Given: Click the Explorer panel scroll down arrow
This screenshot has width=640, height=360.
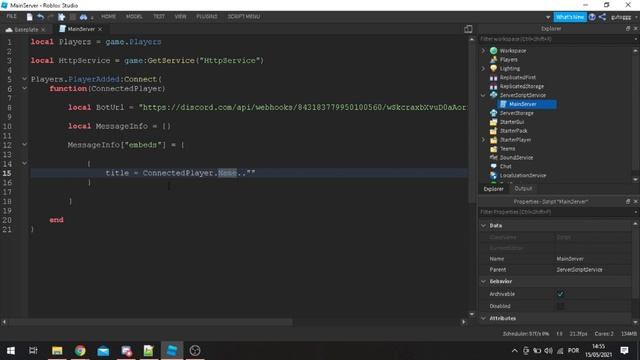Looking at the screenshot, I should (635, 179).
